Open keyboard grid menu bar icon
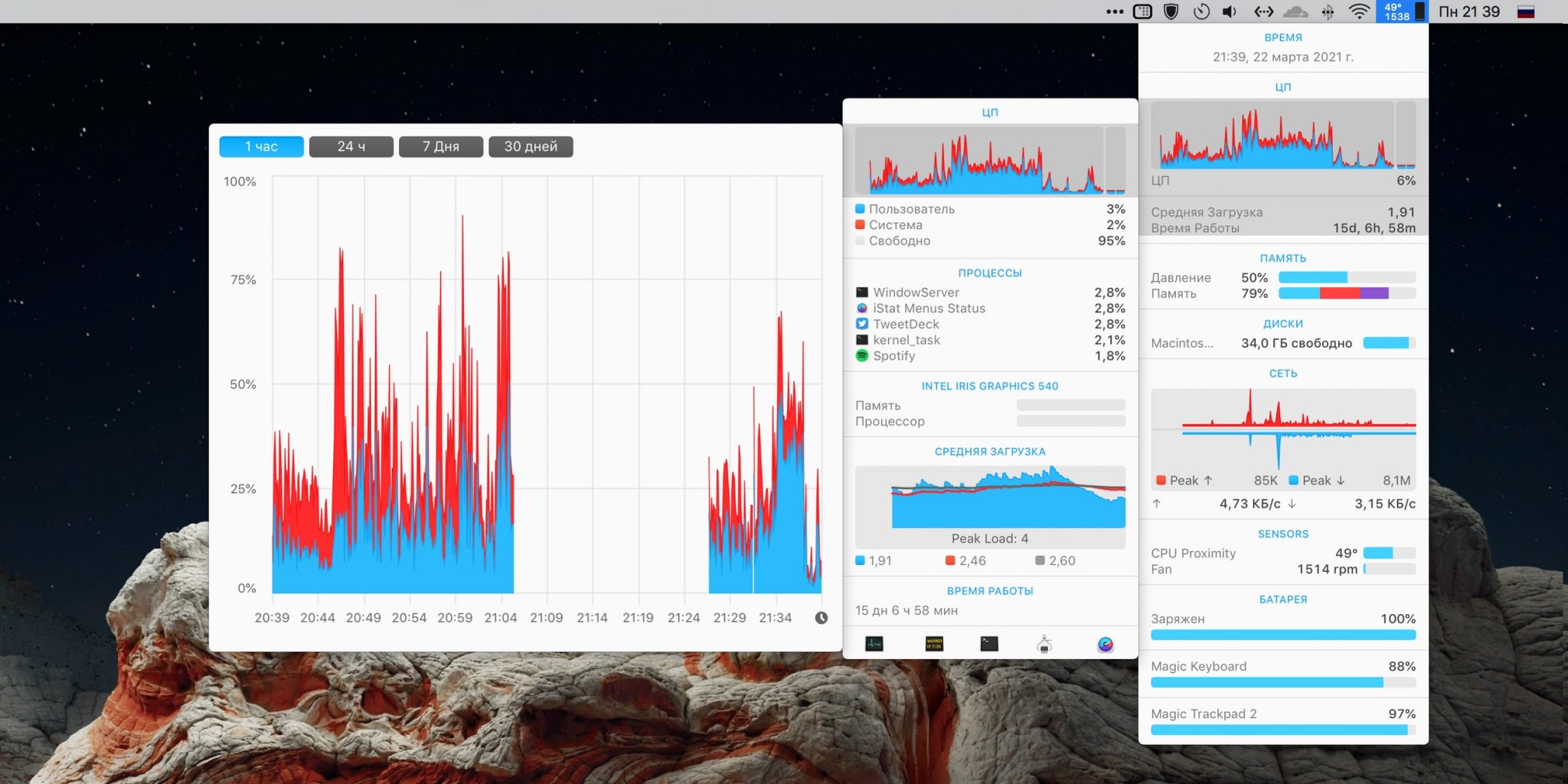The image size is (1568, 784). pos(1142,11)
